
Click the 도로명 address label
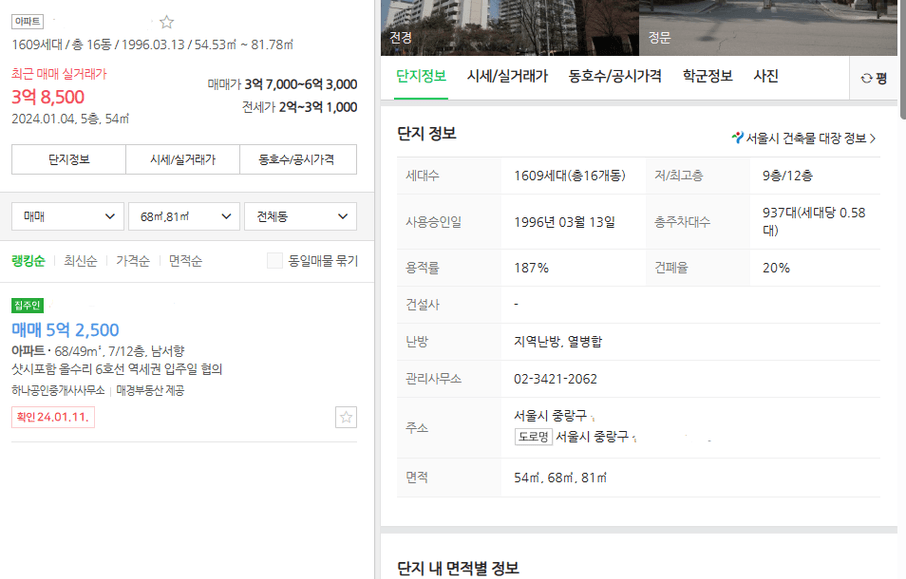(533, 437)
